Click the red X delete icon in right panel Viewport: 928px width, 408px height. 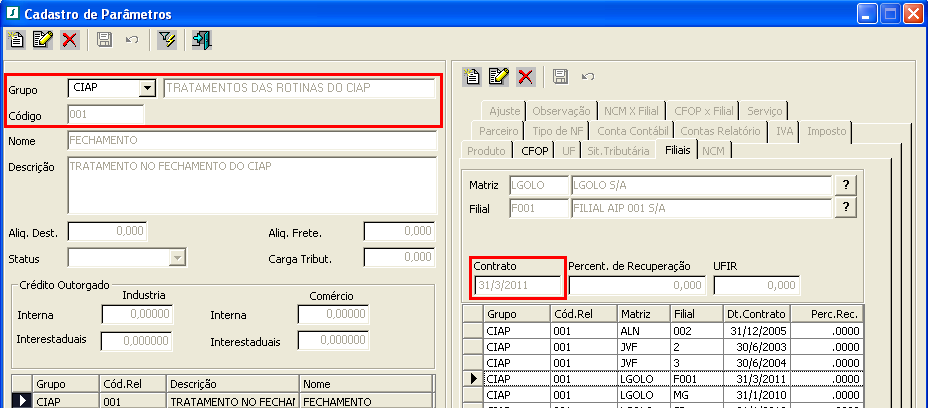click(x=526, y=76)
